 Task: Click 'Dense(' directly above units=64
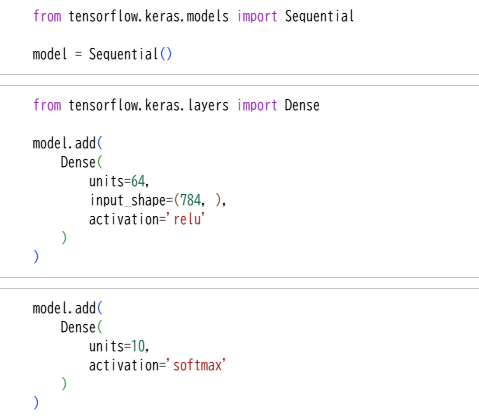click(81, 162)
